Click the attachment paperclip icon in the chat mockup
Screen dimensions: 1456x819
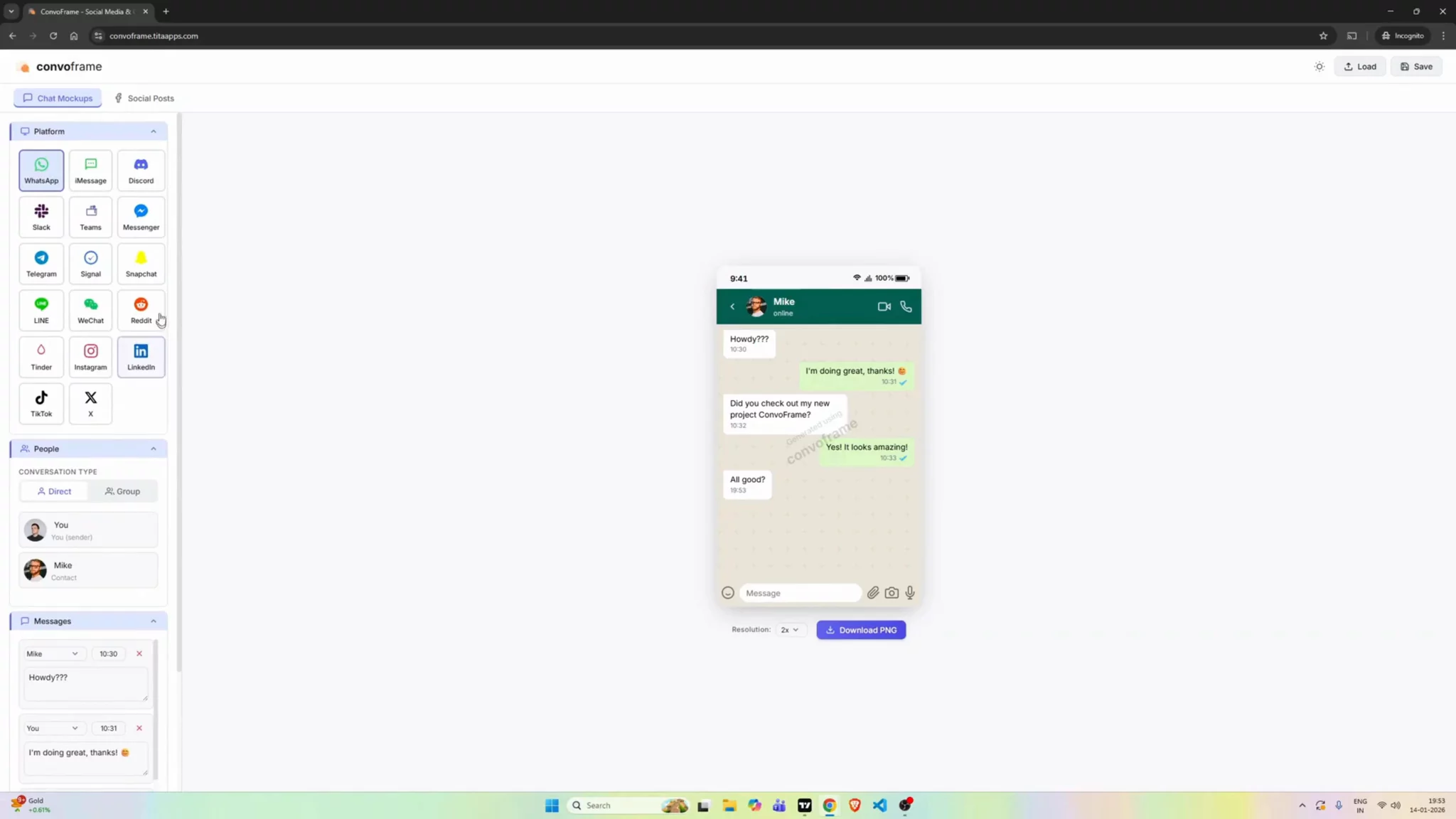click(873, 592)
